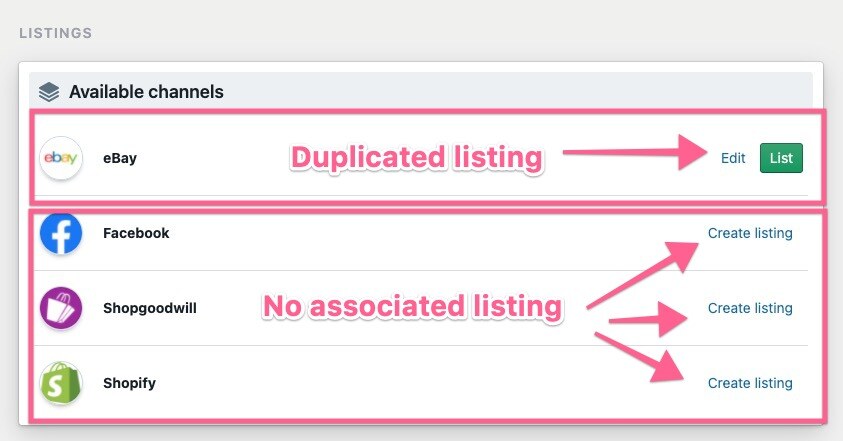Create listing for Shopgoodwill
This screenshot has height=441, width=843.
click(750, 308)
